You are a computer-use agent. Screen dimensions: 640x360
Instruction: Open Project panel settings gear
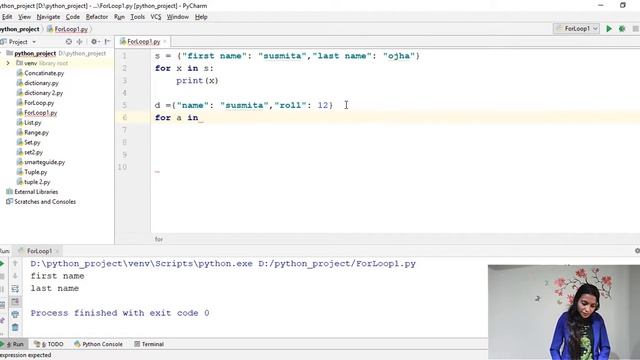(95, 42)
